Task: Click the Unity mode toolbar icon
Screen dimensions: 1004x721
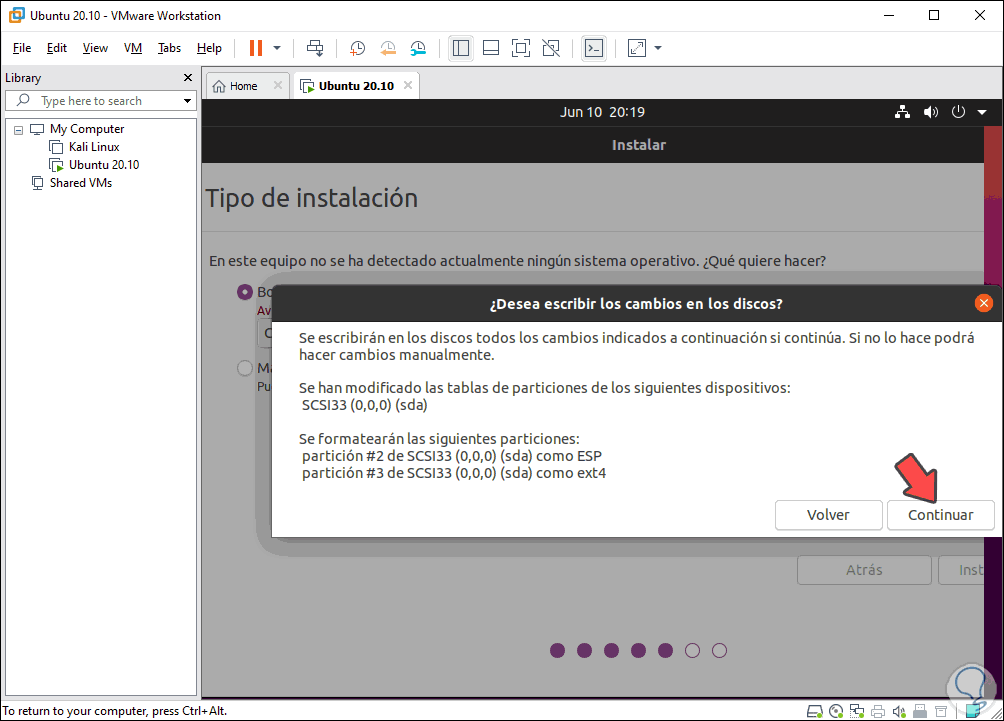Action: (551, 48)
